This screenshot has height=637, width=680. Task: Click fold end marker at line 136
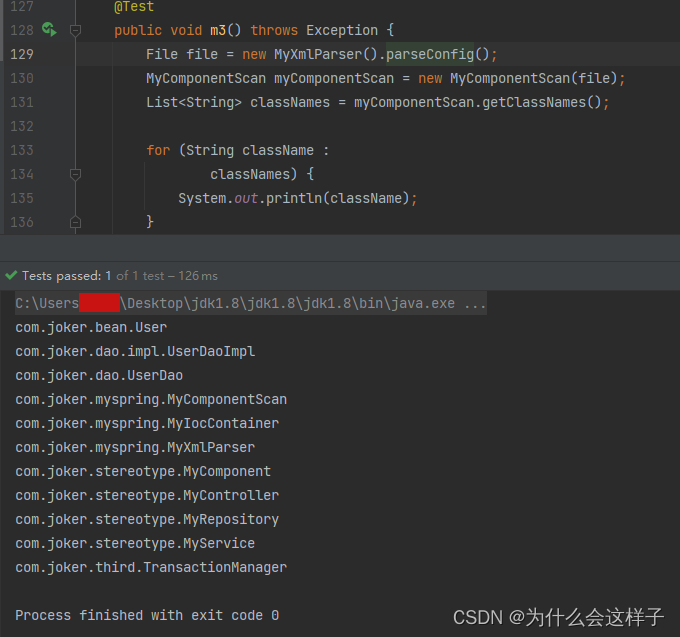coord(75,222)
